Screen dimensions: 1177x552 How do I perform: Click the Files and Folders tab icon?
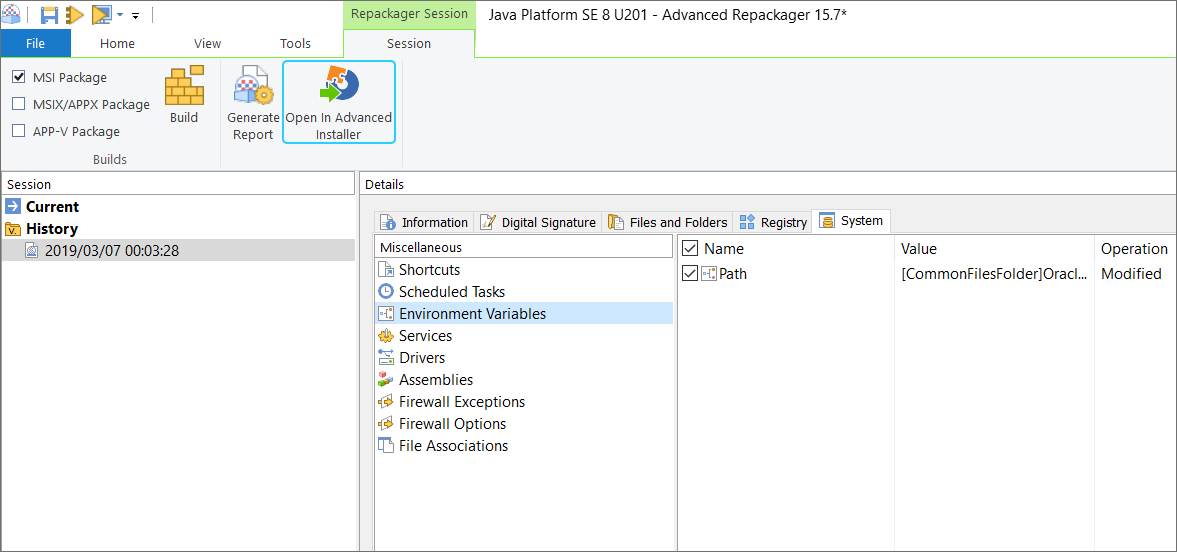(616, 222)
